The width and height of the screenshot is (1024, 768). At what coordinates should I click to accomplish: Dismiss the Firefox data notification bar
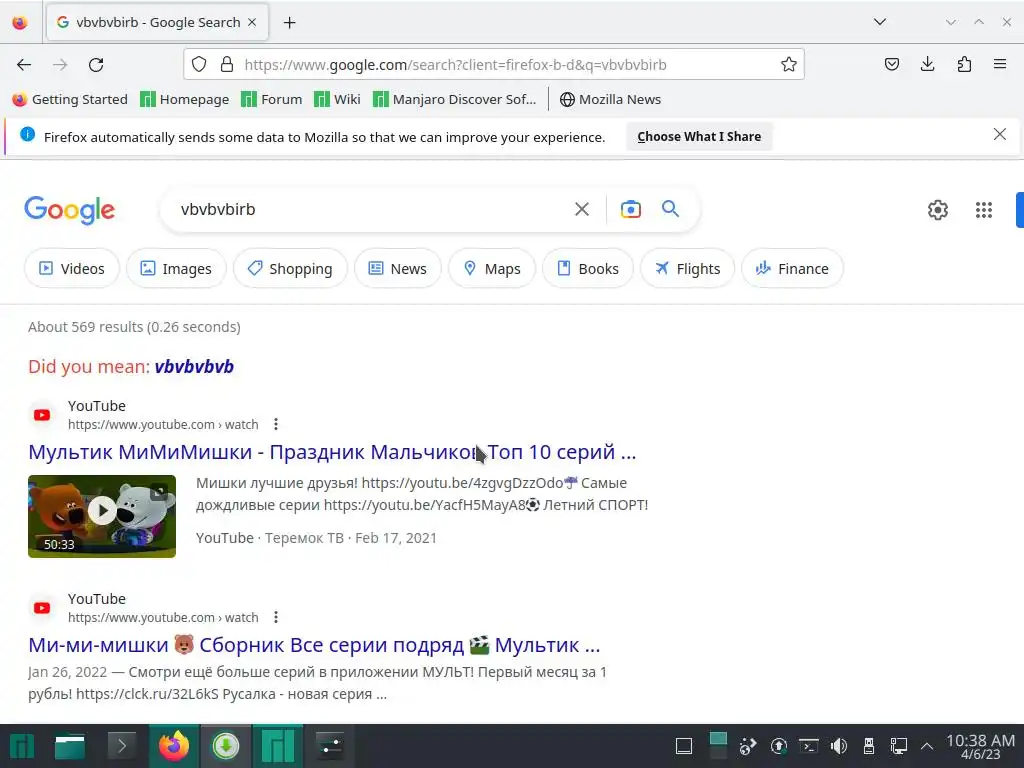(999, 135)
